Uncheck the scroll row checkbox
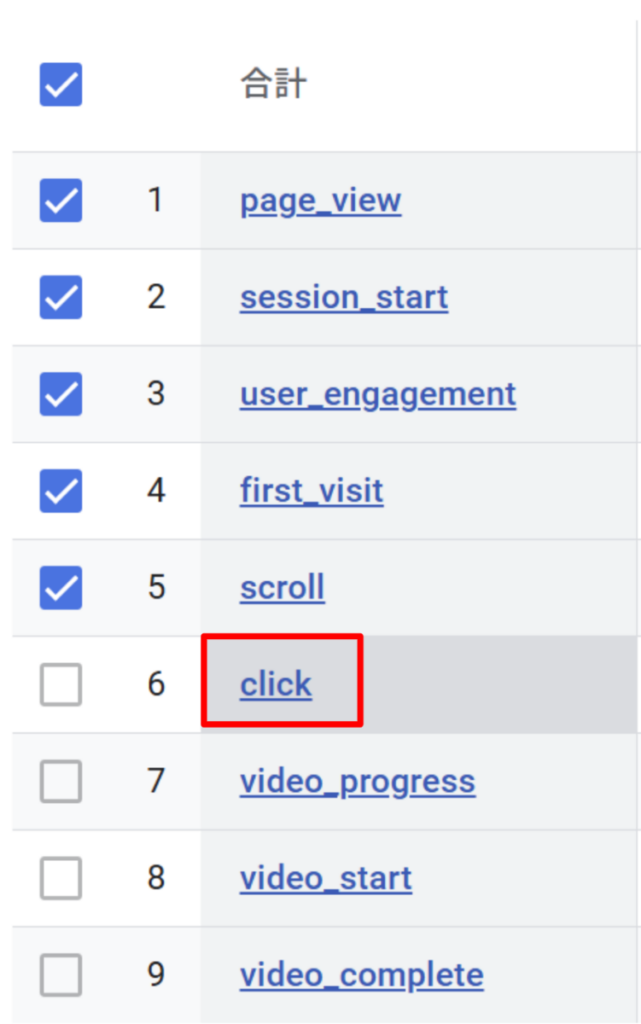The height and width of the screenshot is (1024, 641). pos(61,588)
